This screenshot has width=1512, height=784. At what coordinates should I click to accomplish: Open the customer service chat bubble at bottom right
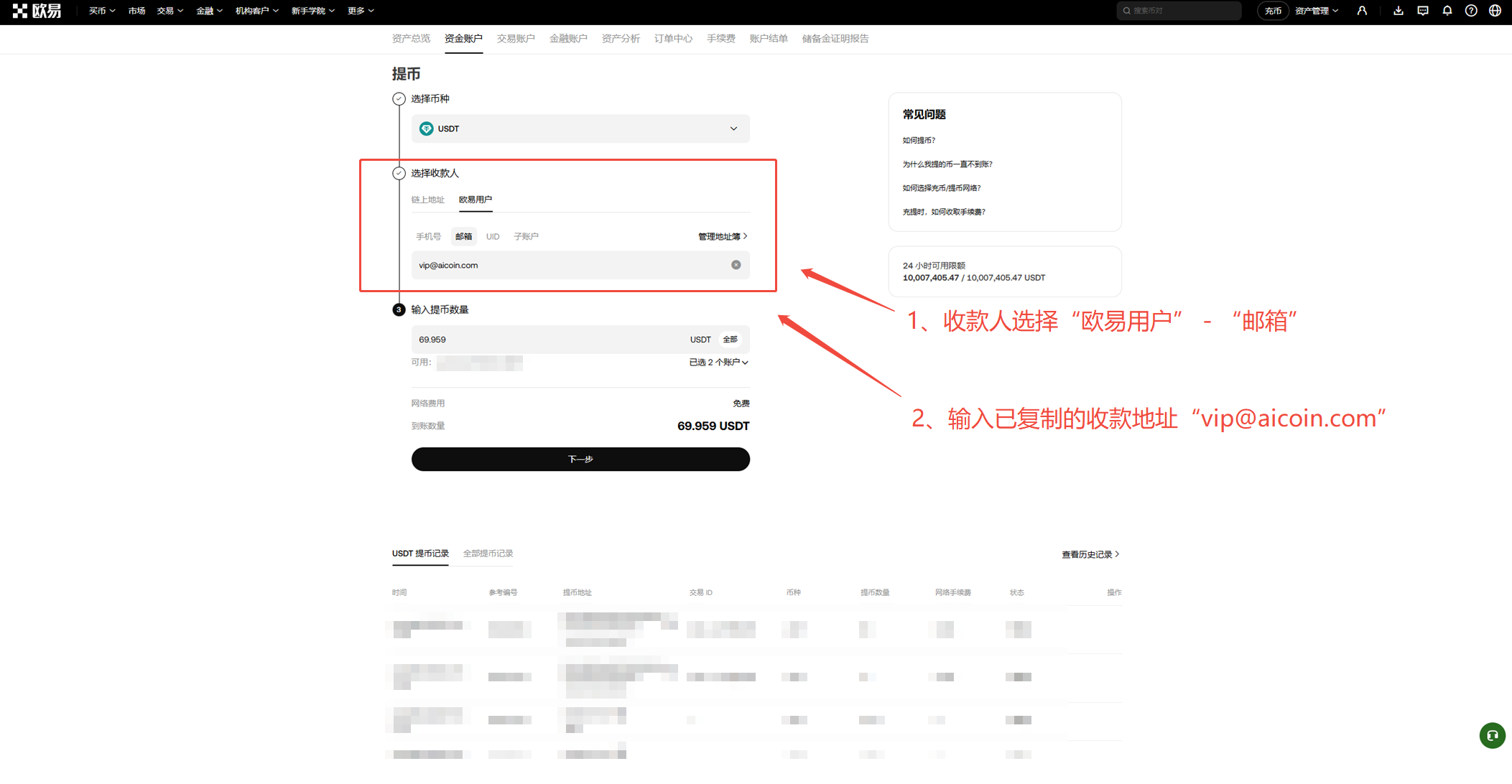(x=1492, y=736)
